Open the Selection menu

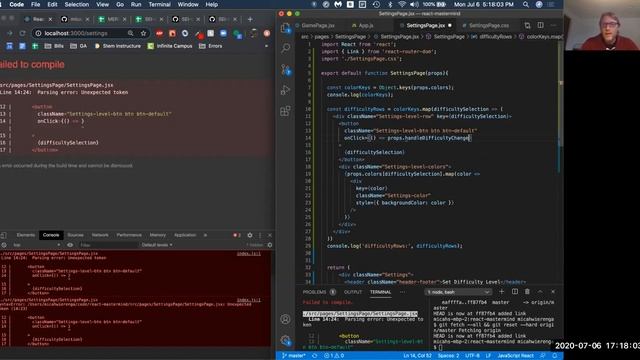[x=77, y=4]
